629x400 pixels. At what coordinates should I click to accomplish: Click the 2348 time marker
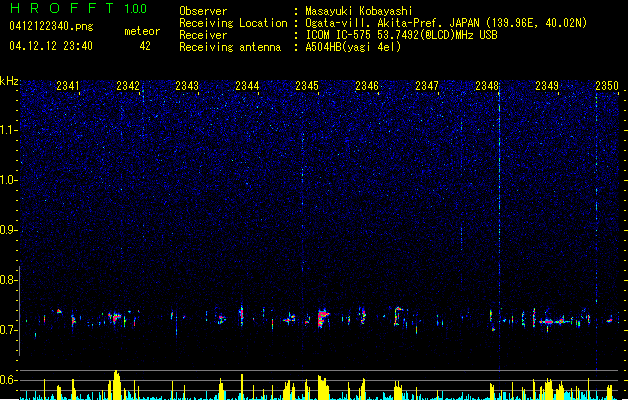[487, 86]
